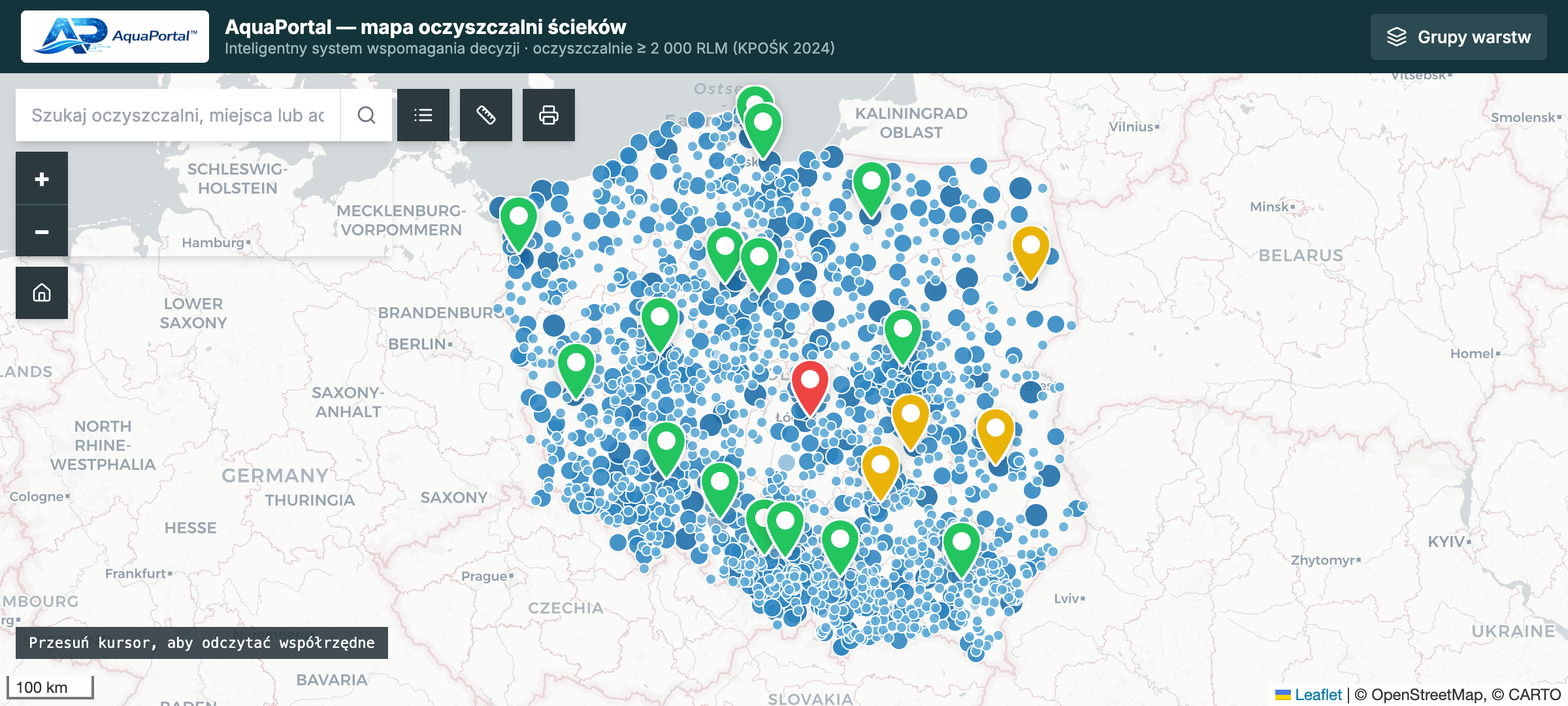Viewport: 1568px width, 706px height.
Task: Select the easternmost yellow pin in southeast Poland
Action: pos(996,437)
